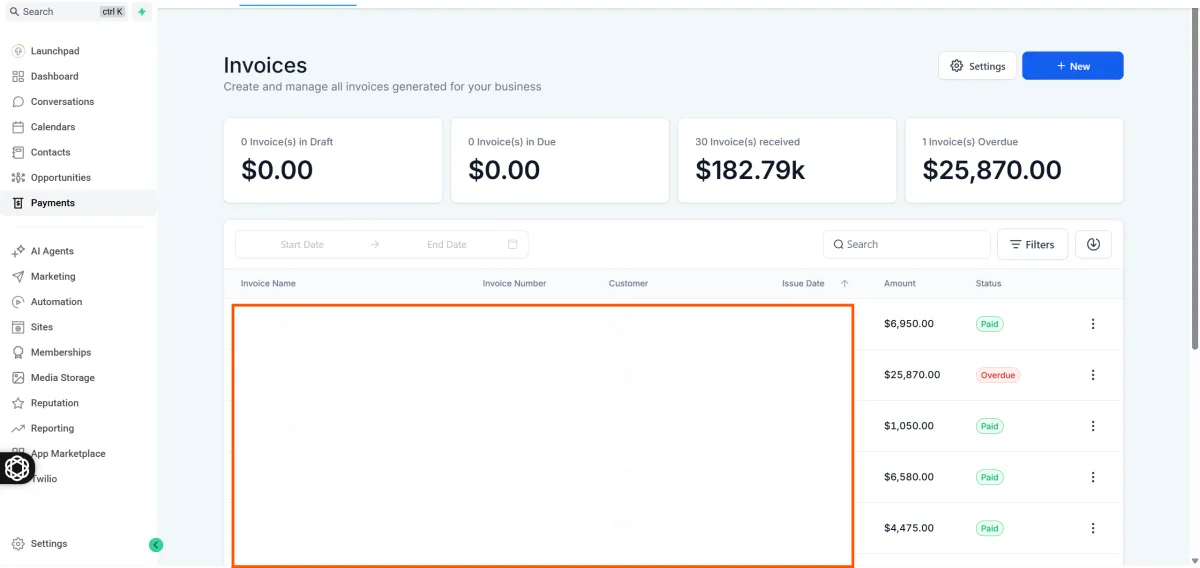Click the page vertical scrollbar

point(1195,200)
